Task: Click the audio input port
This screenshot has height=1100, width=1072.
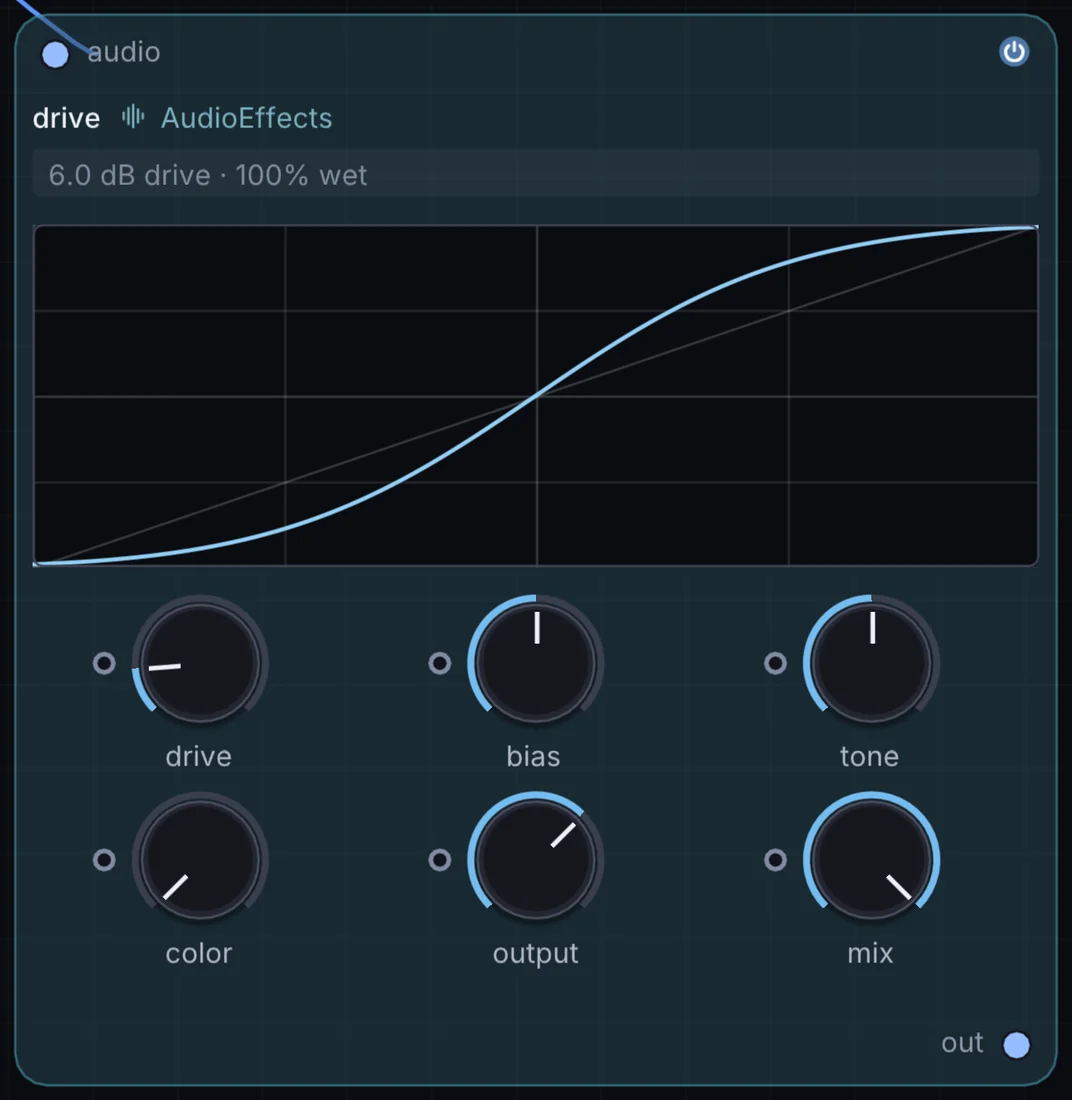Action: coord(55,55)
